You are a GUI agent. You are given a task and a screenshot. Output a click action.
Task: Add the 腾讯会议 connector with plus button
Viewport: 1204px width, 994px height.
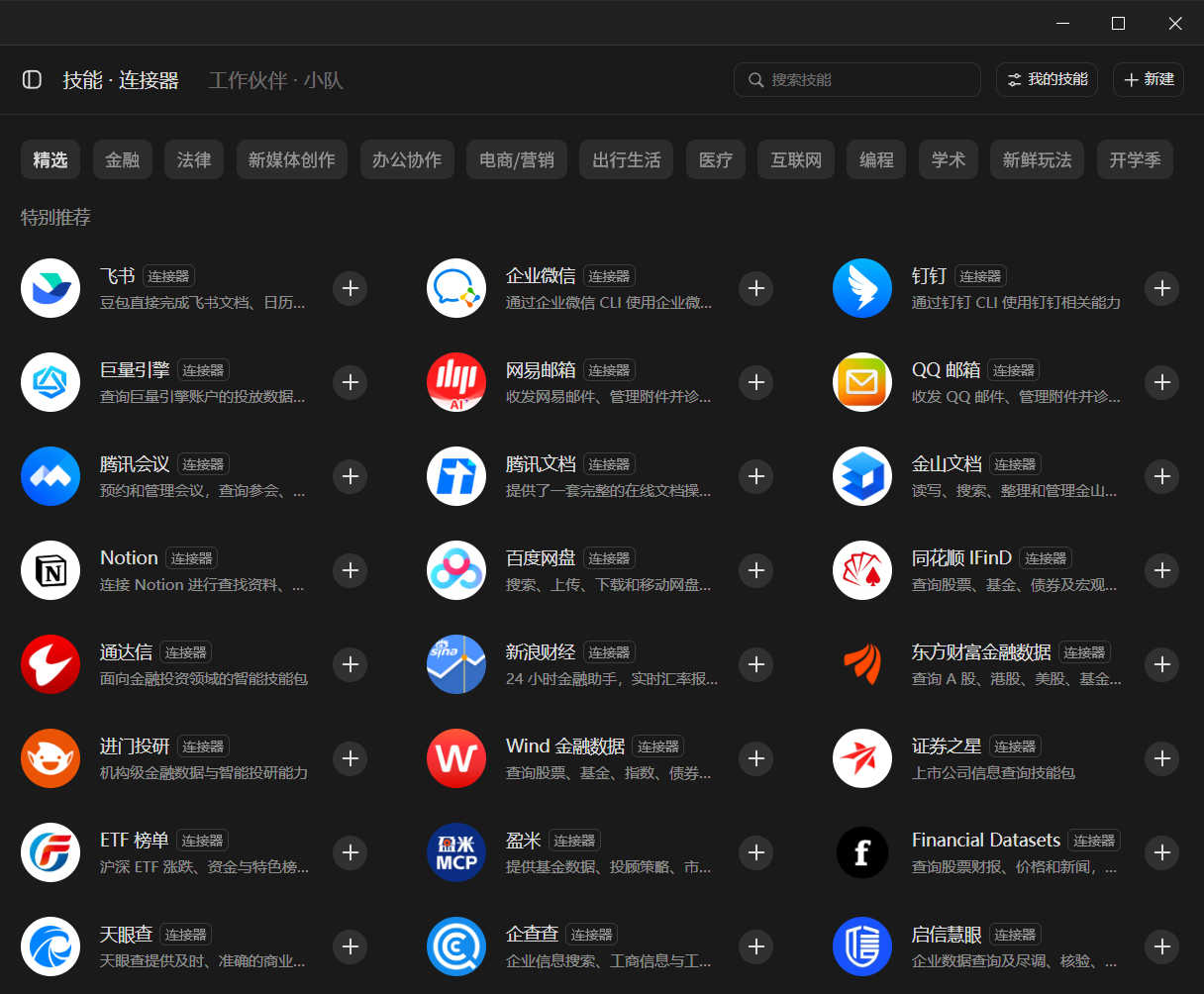click(x=351, y=476)
